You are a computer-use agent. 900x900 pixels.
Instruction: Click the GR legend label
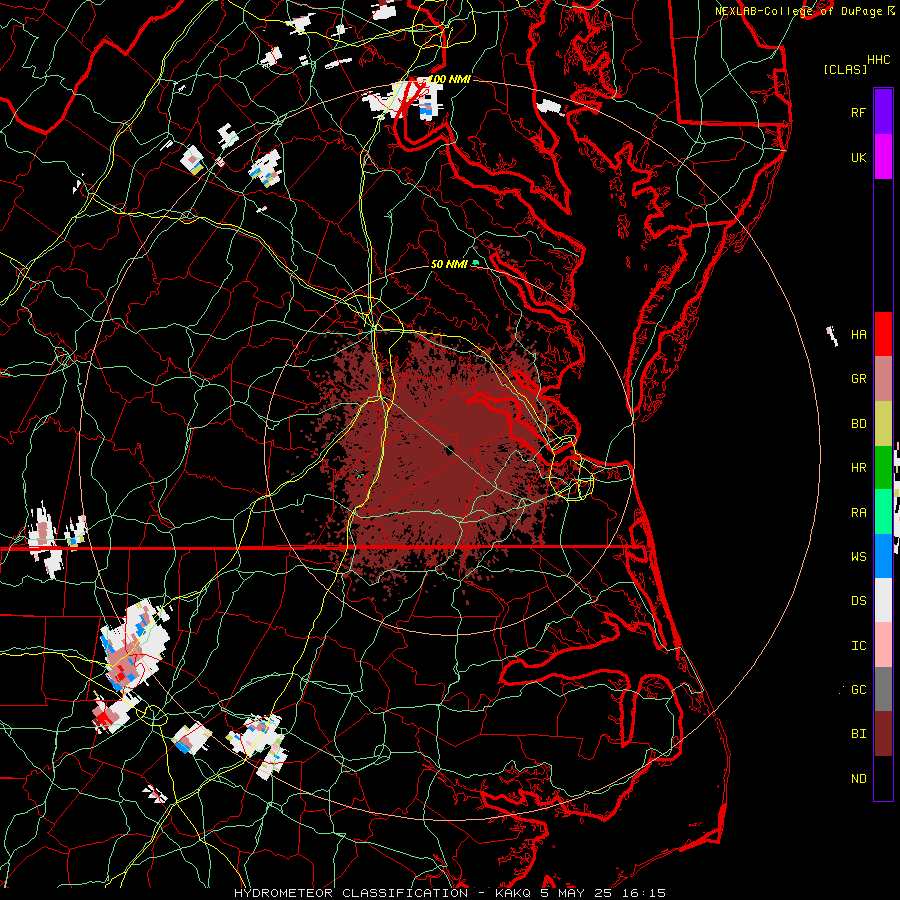coord(858,379)
